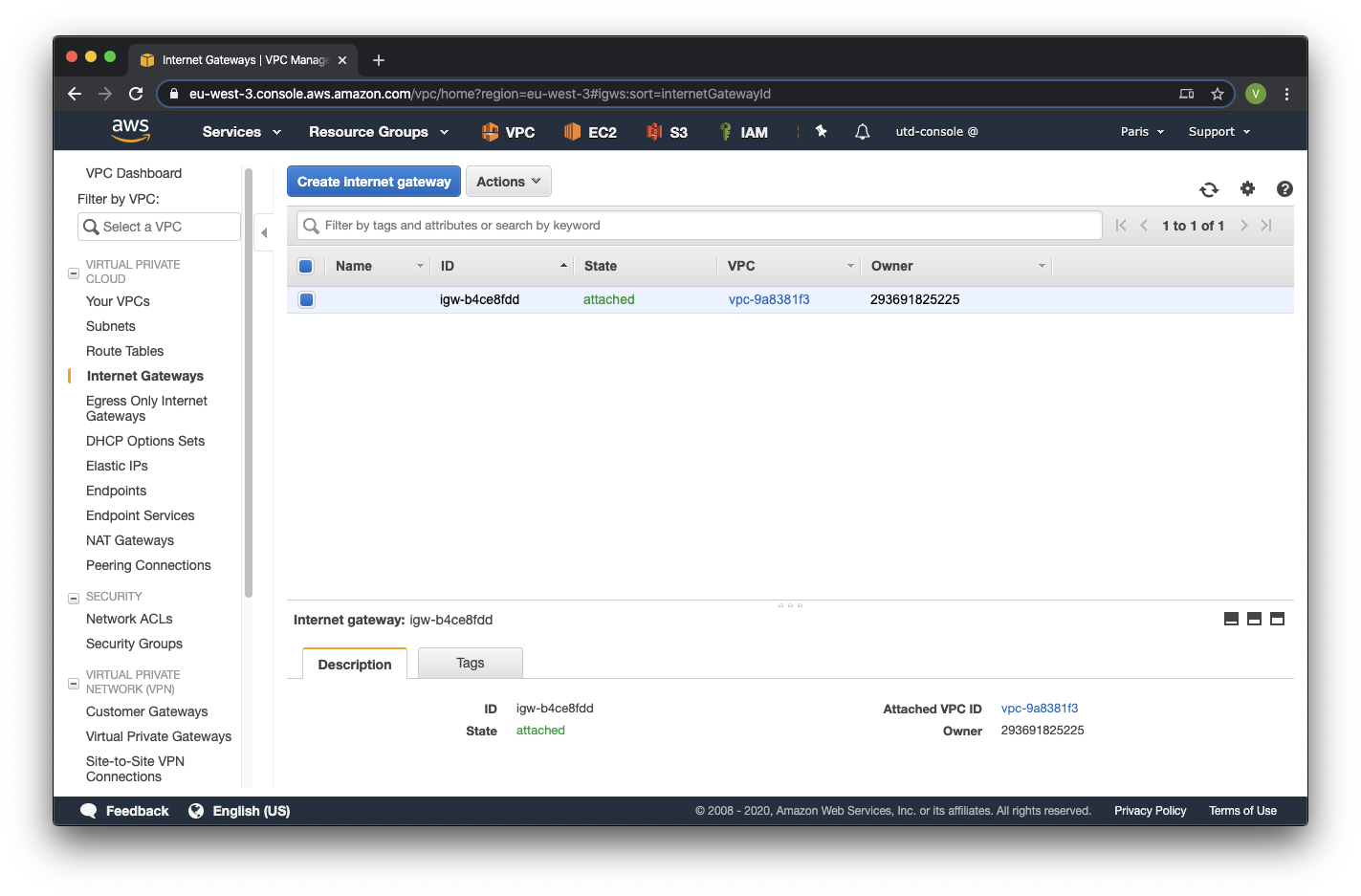Go to previous page of results
The width and height of the screenshot is (1361, 896).
pyautogui.click(x=1144, y=226)
